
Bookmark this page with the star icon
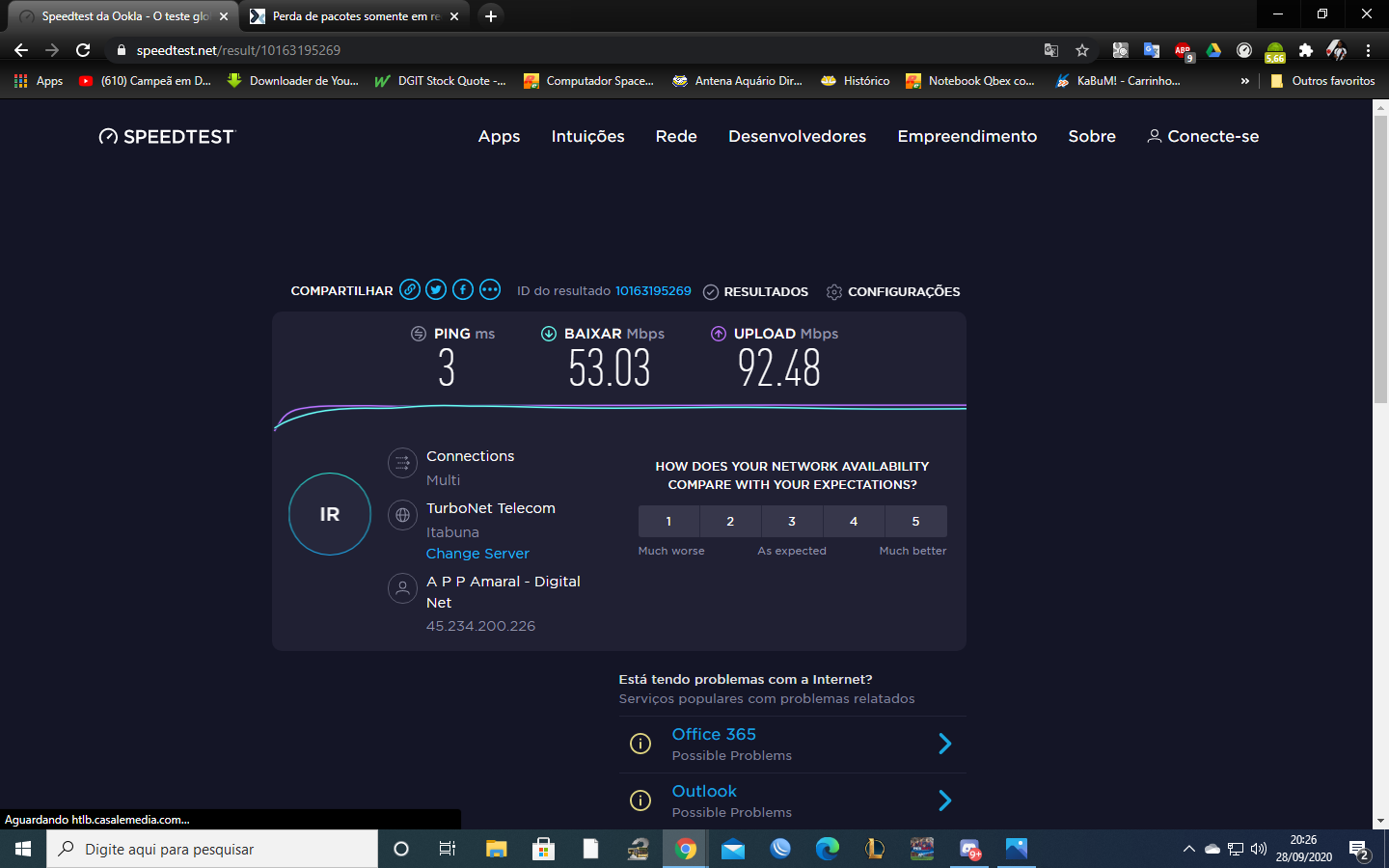[1082, 50]
